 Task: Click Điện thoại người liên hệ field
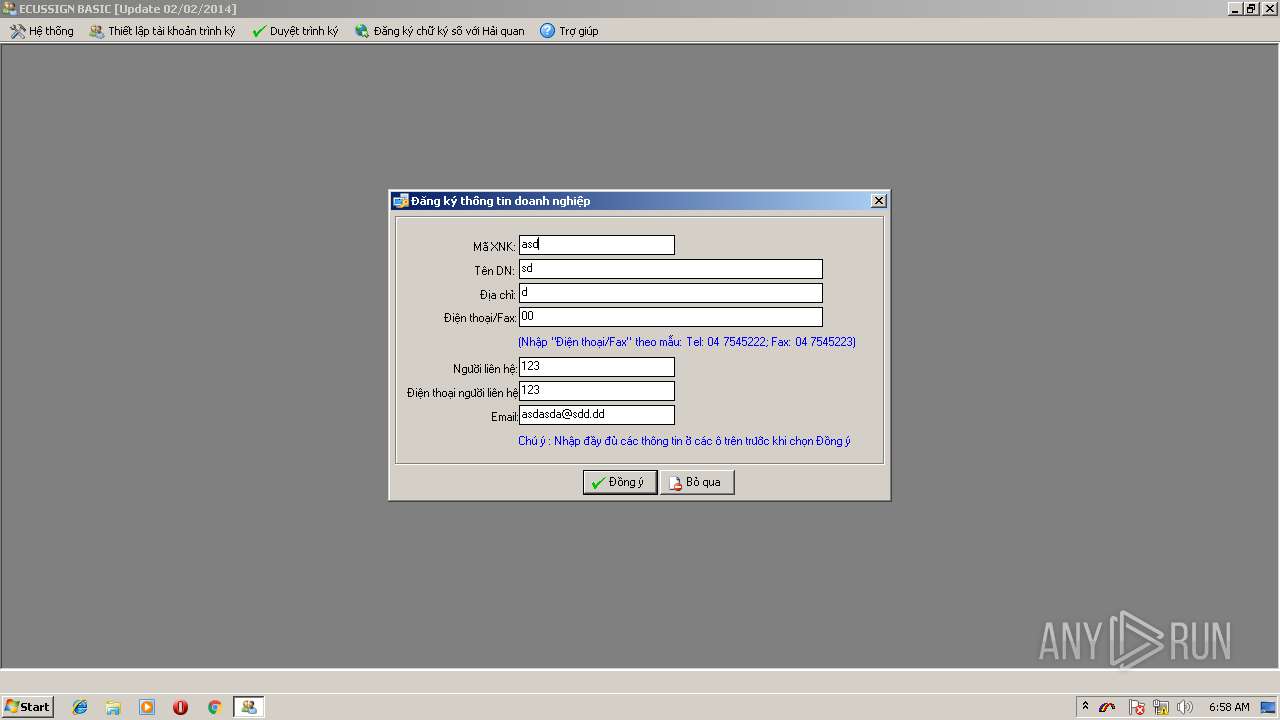coord(597,391)
